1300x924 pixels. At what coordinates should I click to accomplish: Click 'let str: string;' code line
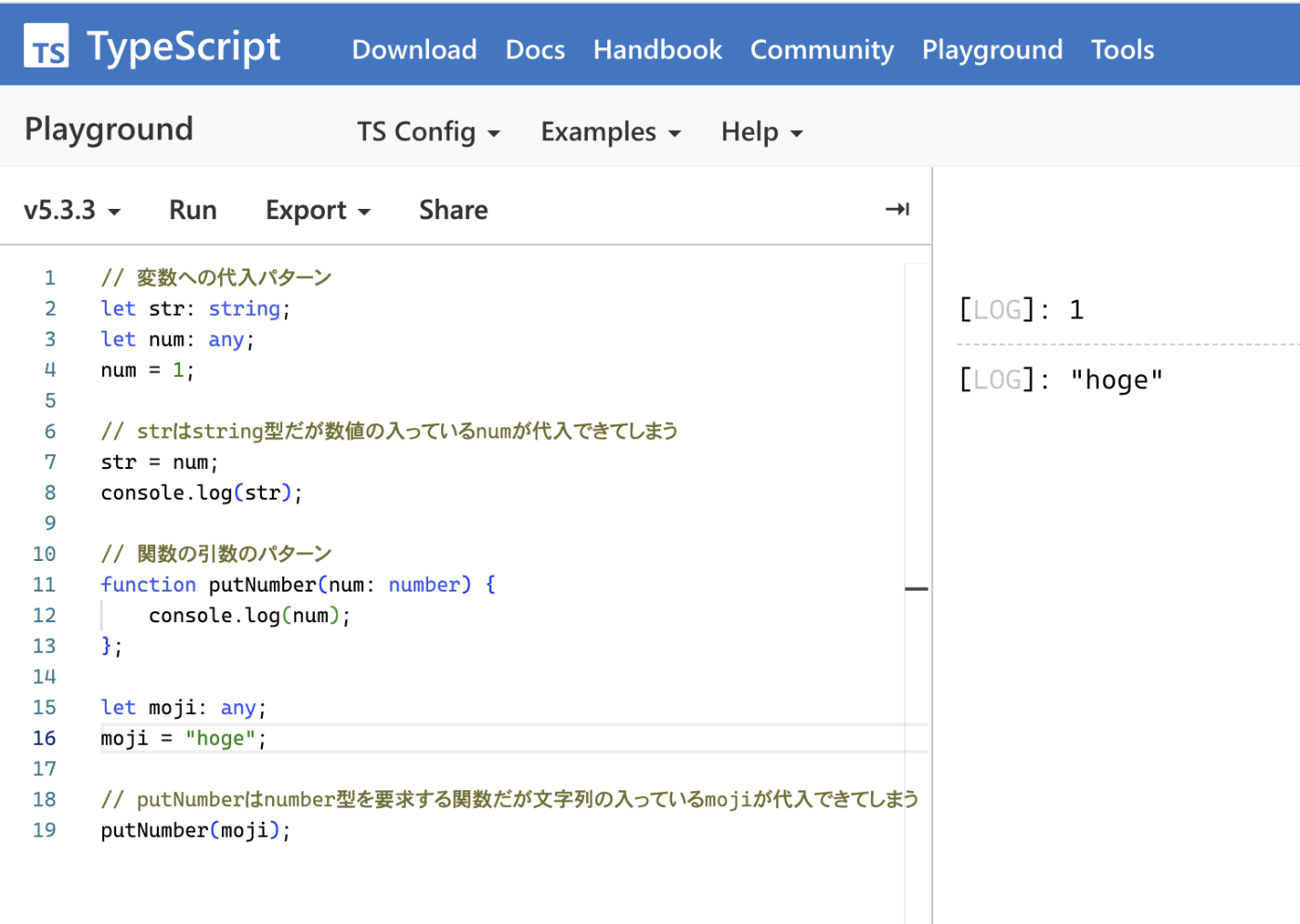point(196,308)
